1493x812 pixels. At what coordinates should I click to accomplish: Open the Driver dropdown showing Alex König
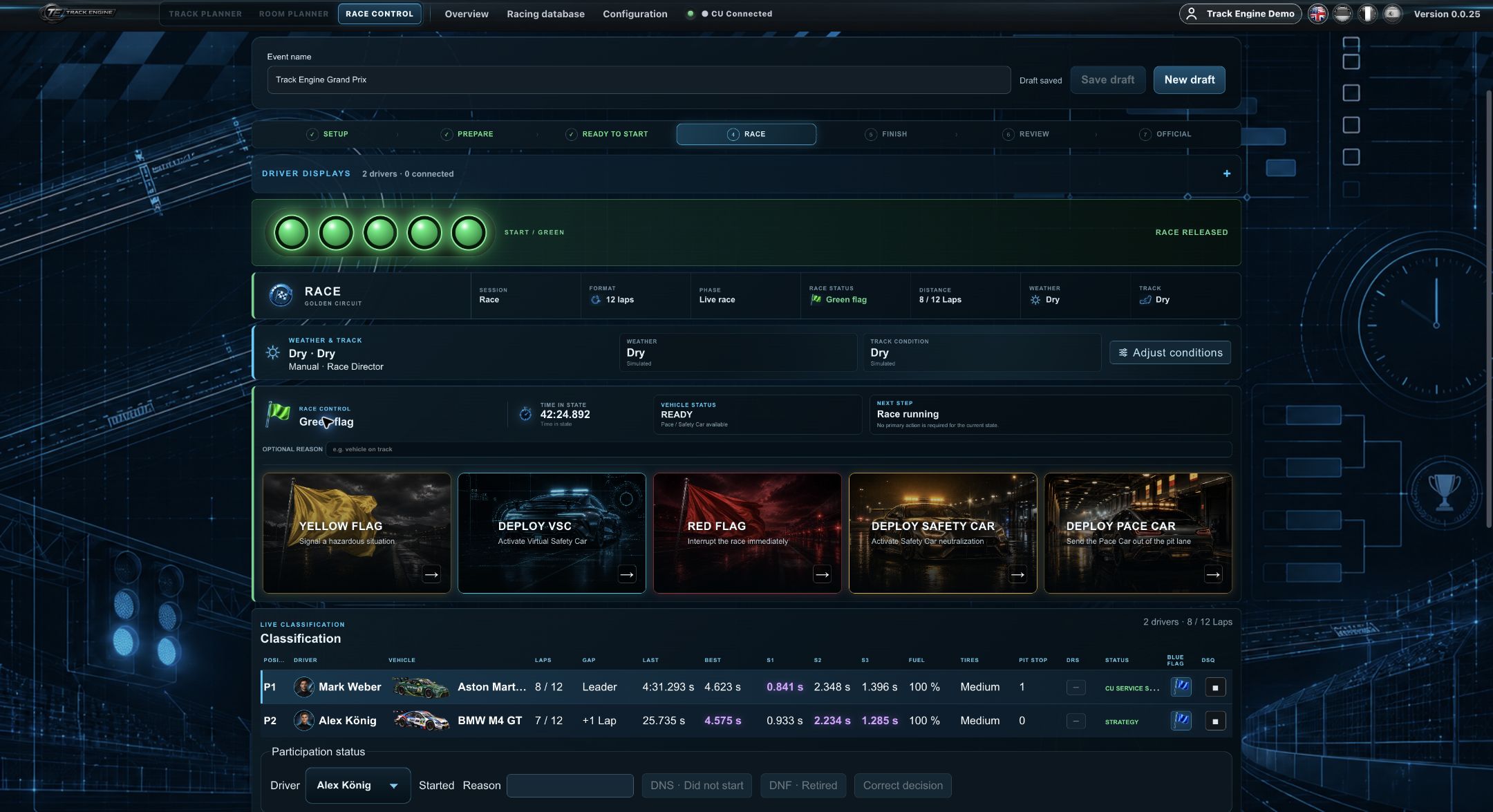(x=358, y=786)
